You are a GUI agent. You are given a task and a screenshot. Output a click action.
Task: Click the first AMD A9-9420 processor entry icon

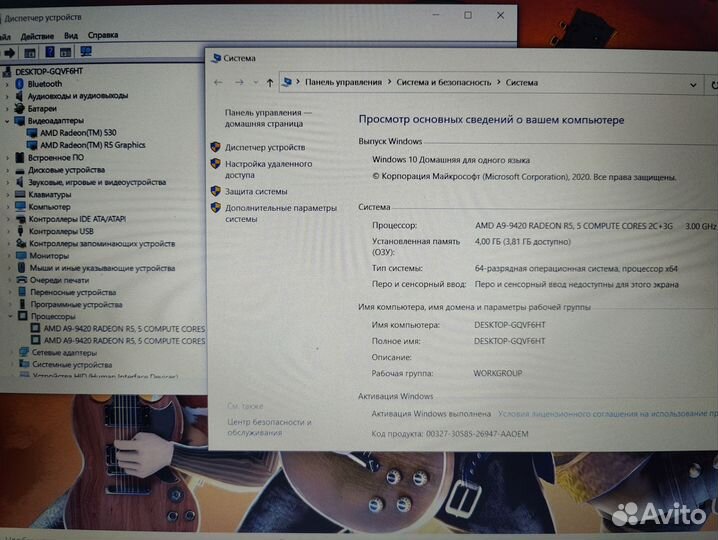tap(35, 328)
